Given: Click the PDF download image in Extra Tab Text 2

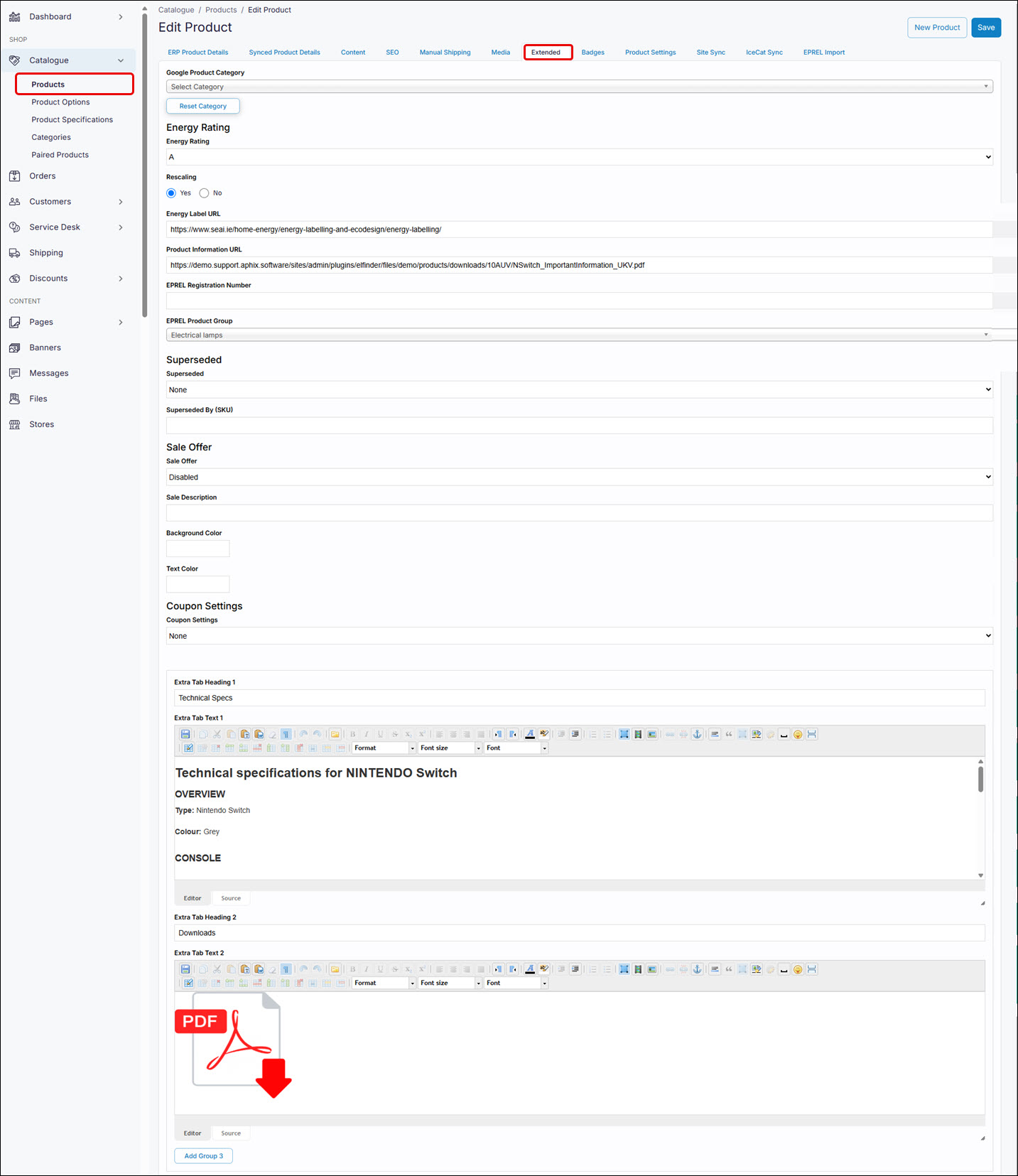Looking at the screenshot, I should (x=233, y=1045).
